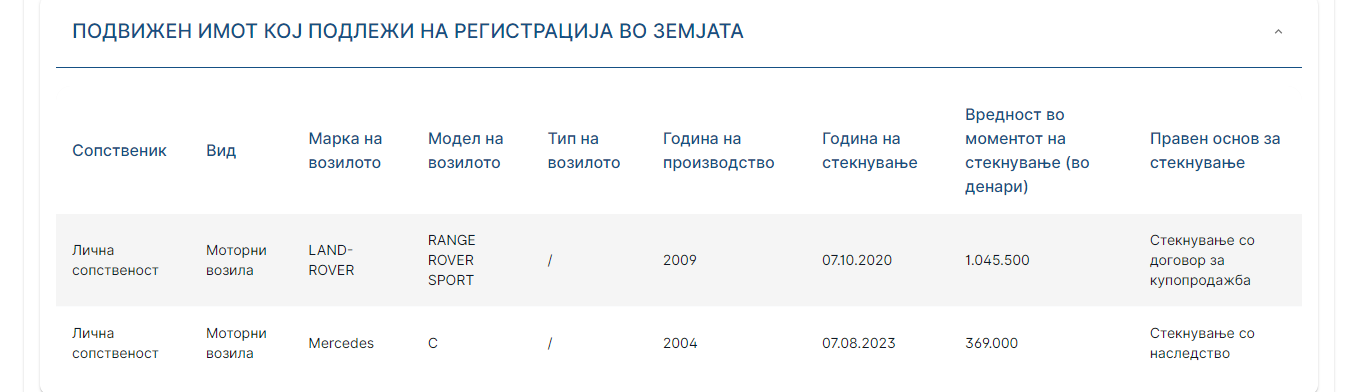Select the LAND-ROVER brand cell
The width and height of the screenshot is (1351, 392).
click(x=331, y=260)
